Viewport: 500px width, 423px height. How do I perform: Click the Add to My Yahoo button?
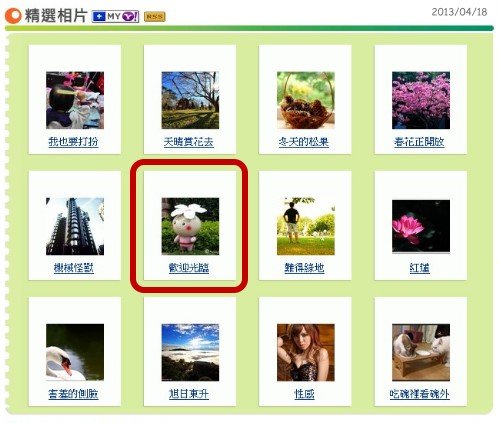(115, 17)
